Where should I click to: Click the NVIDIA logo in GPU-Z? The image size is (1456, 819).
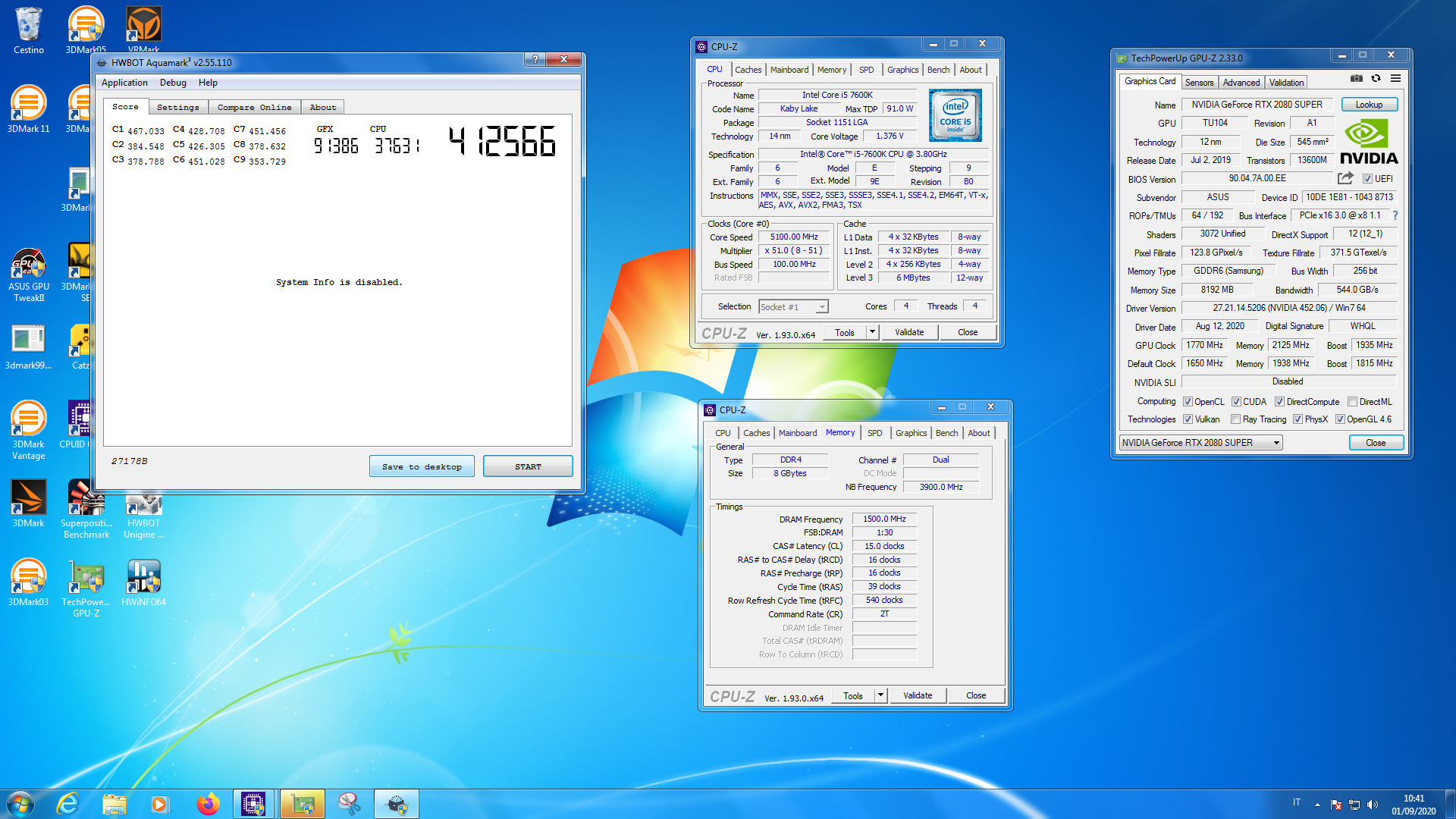click(1369, 142)
